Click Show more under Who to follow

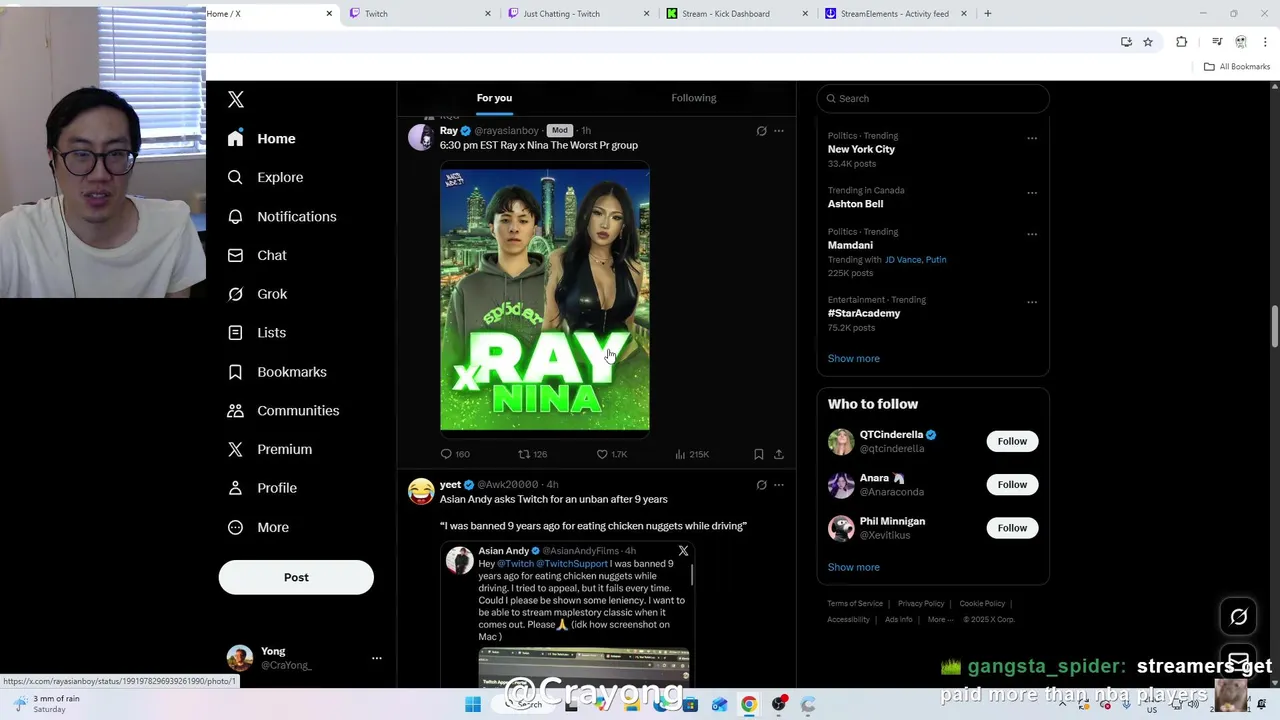[x=853, y=567]
